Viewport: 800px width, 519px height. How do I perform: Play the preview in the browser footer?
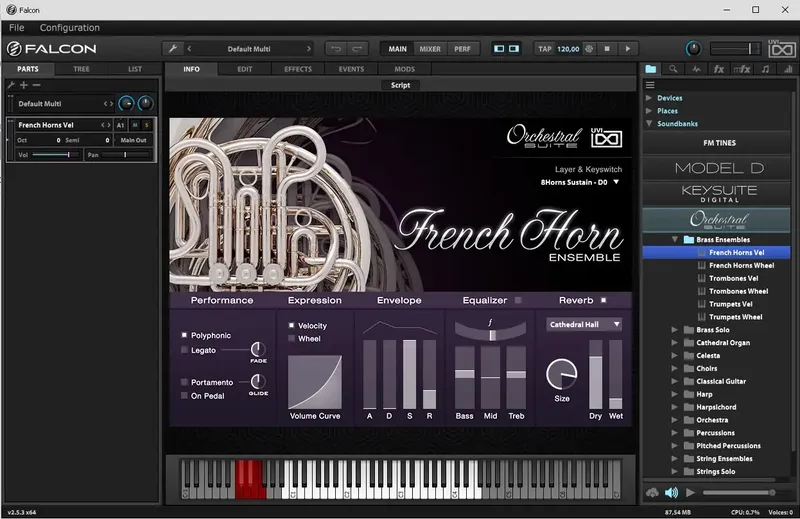click(x=690, y=492)
